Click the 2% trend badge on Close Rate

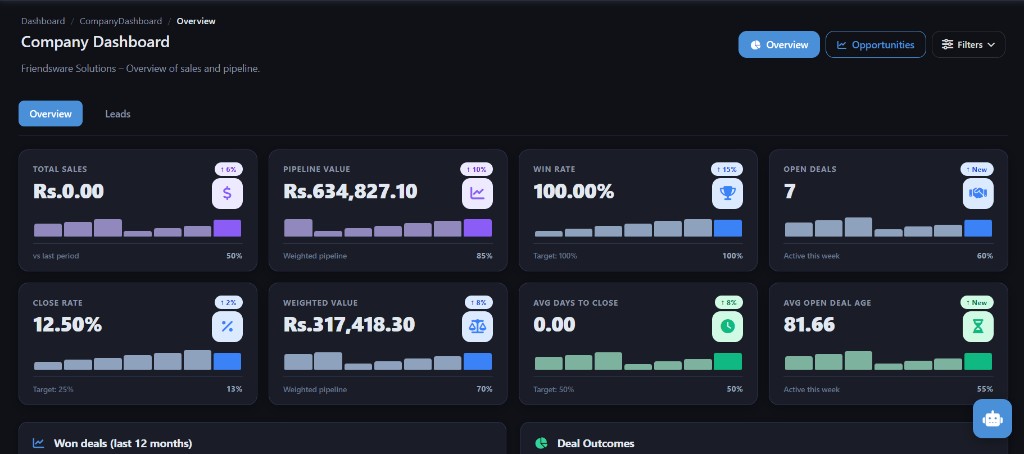tap(229, 302)
